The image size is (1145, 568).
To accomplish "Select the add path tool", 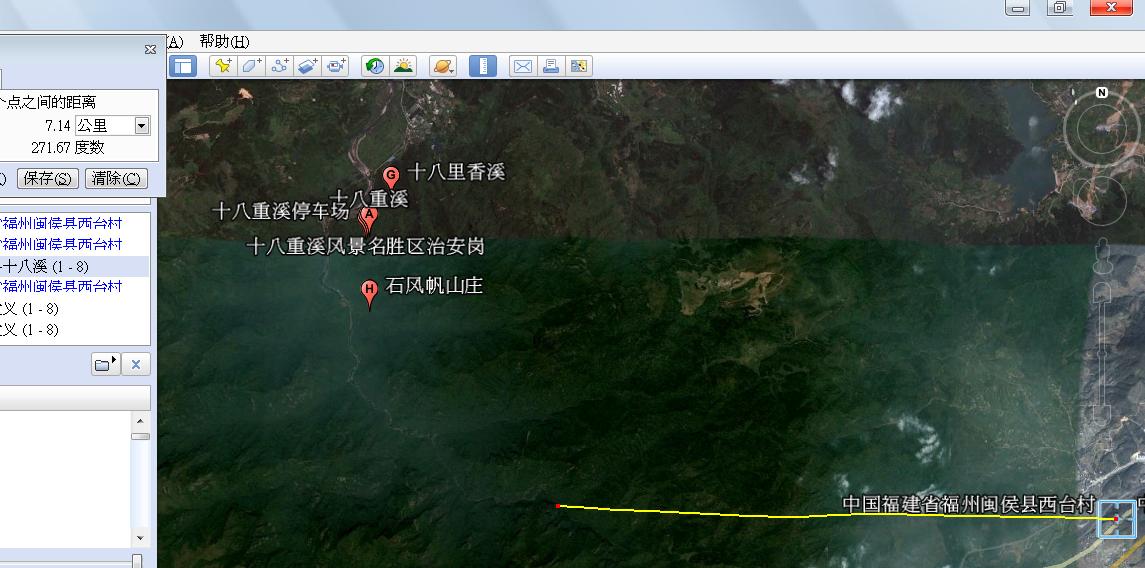I will coord(280,66).
